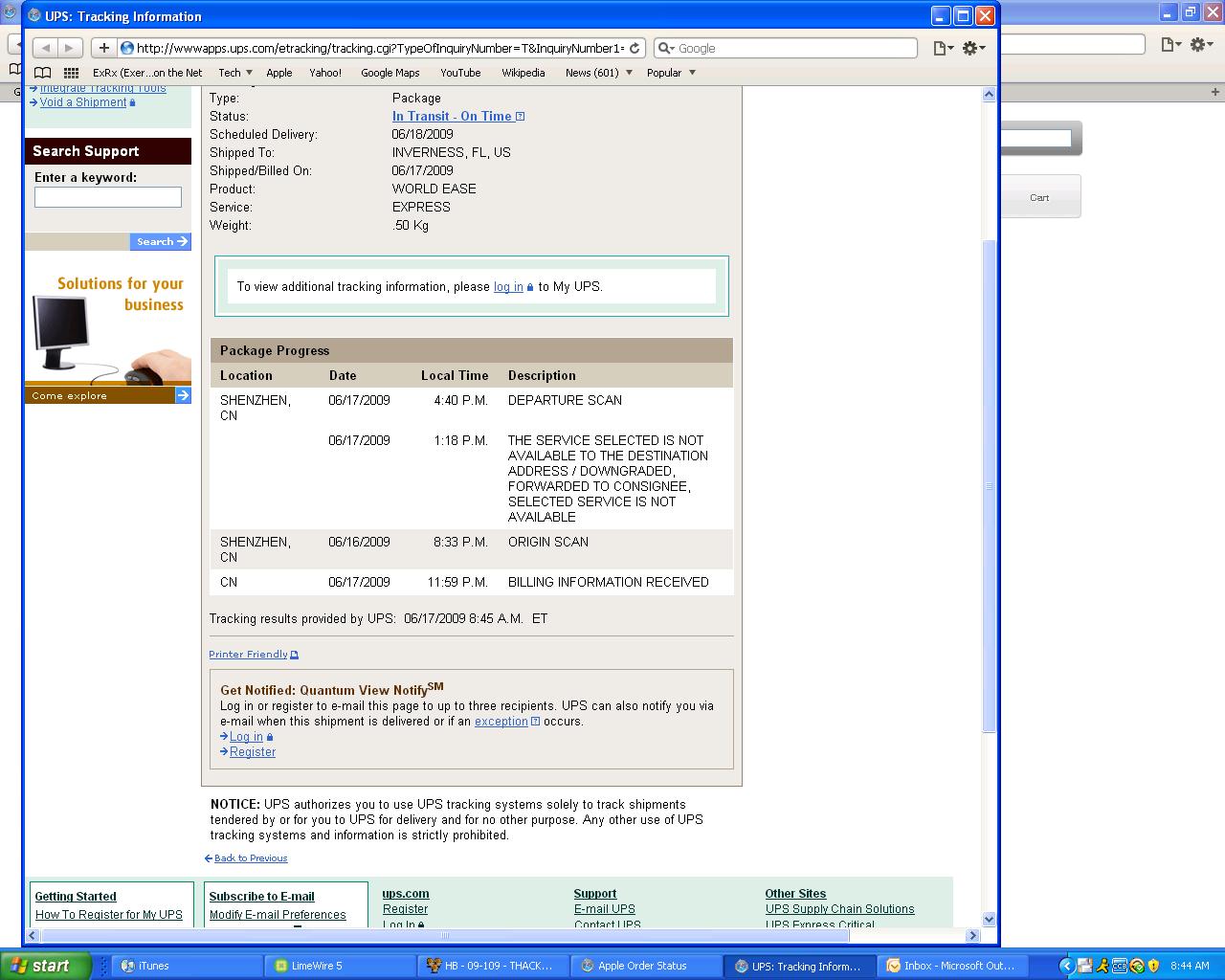Click the security shield tray icon
The width and height of the screenshot is (1225, 980).
[x=1153, y=966]
